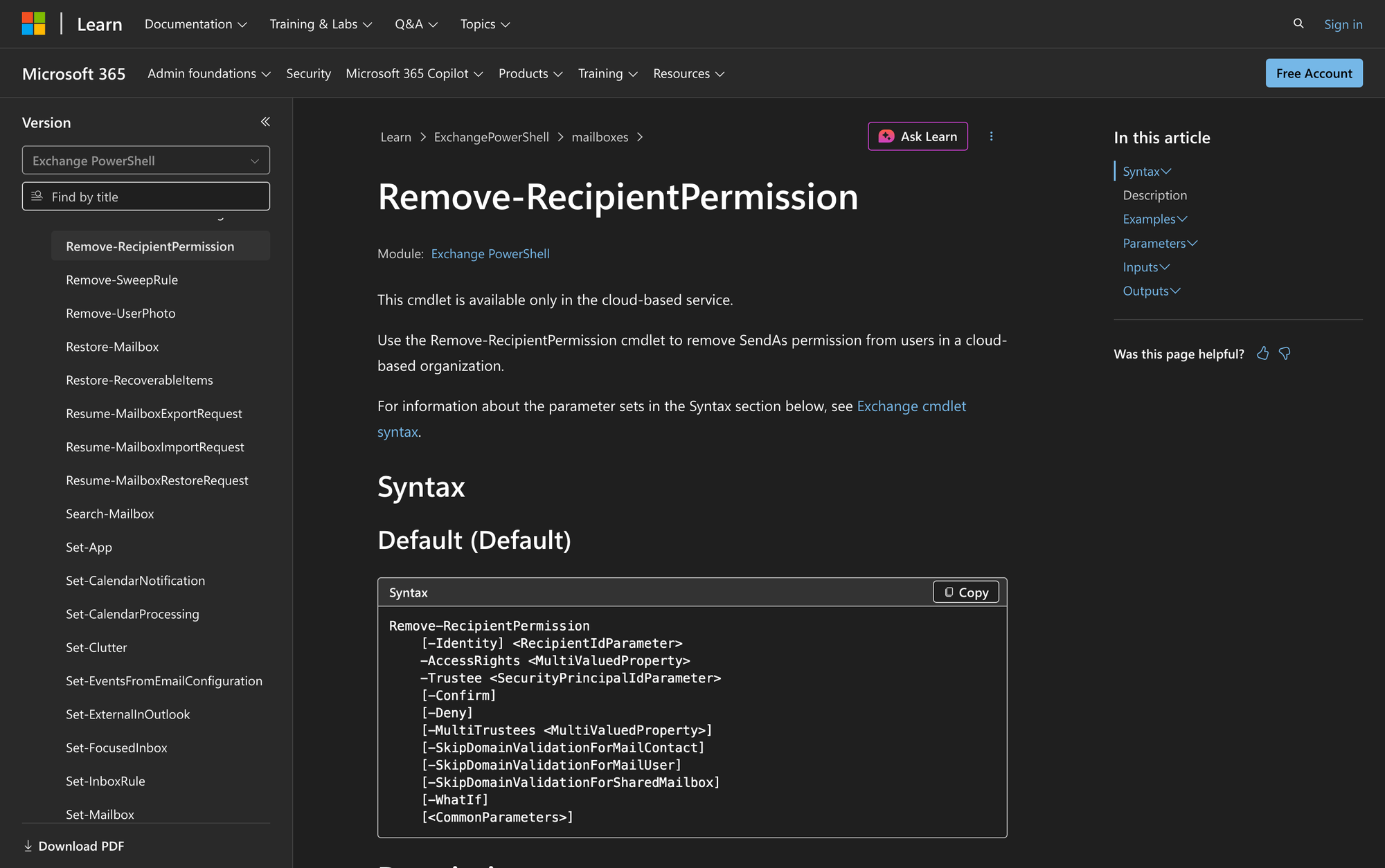Click the mailboxes breadcrumb

[600, 137]
